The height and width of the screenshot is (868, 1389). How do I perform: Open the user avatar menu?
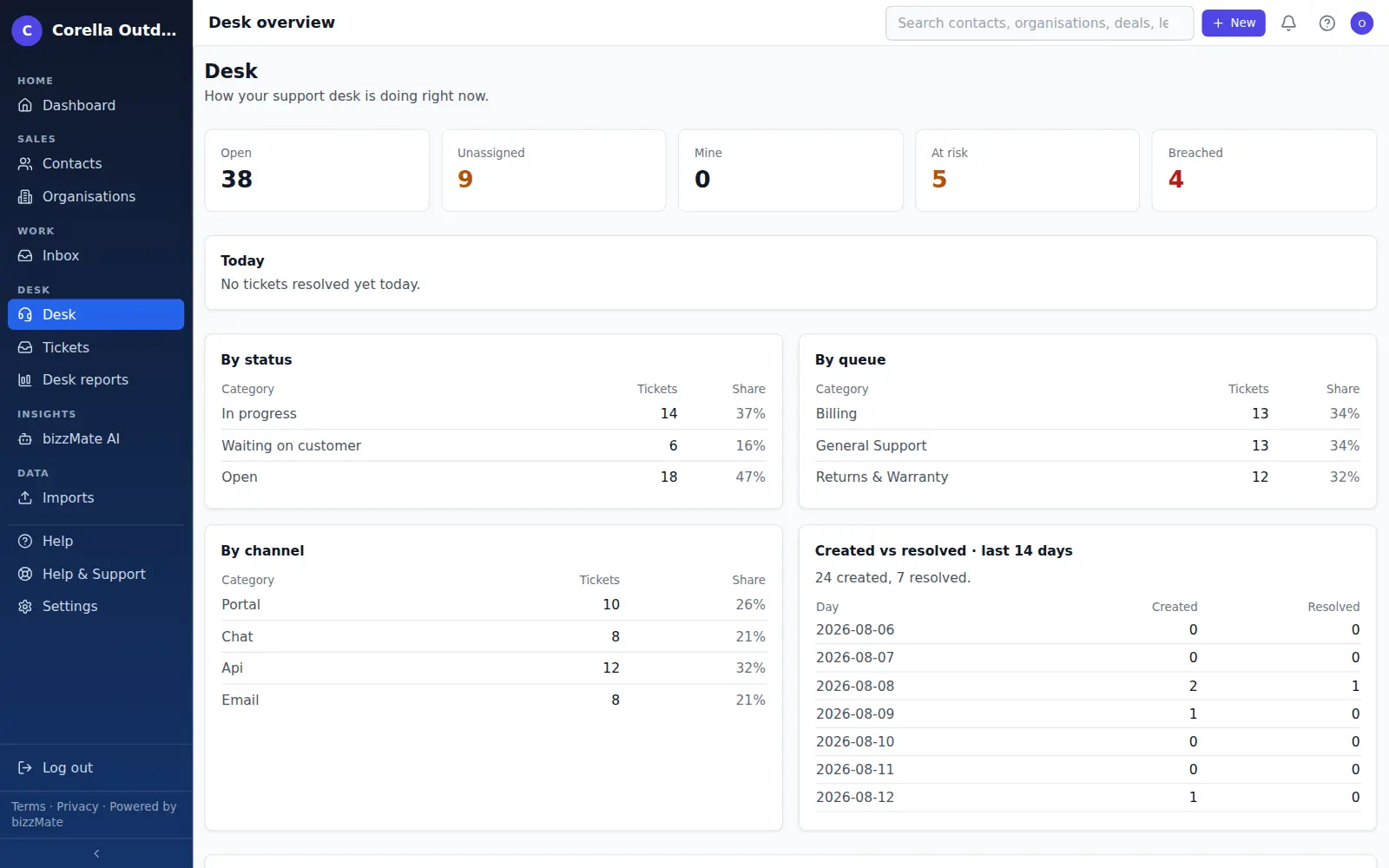point(1361,23)
